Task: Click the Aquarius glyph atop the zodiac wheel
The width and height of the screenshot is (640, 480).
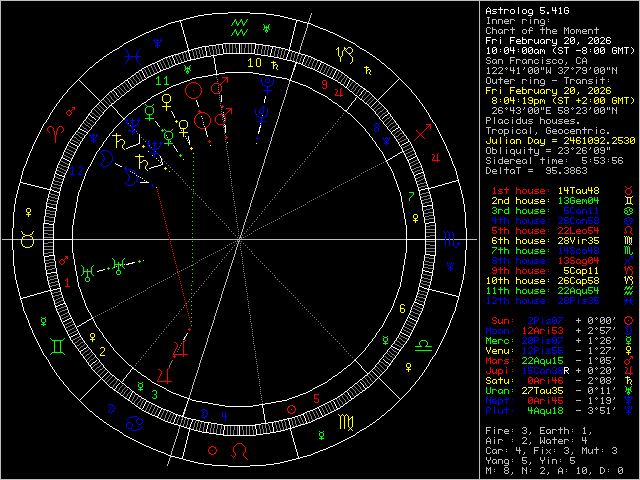Action: 239,25
